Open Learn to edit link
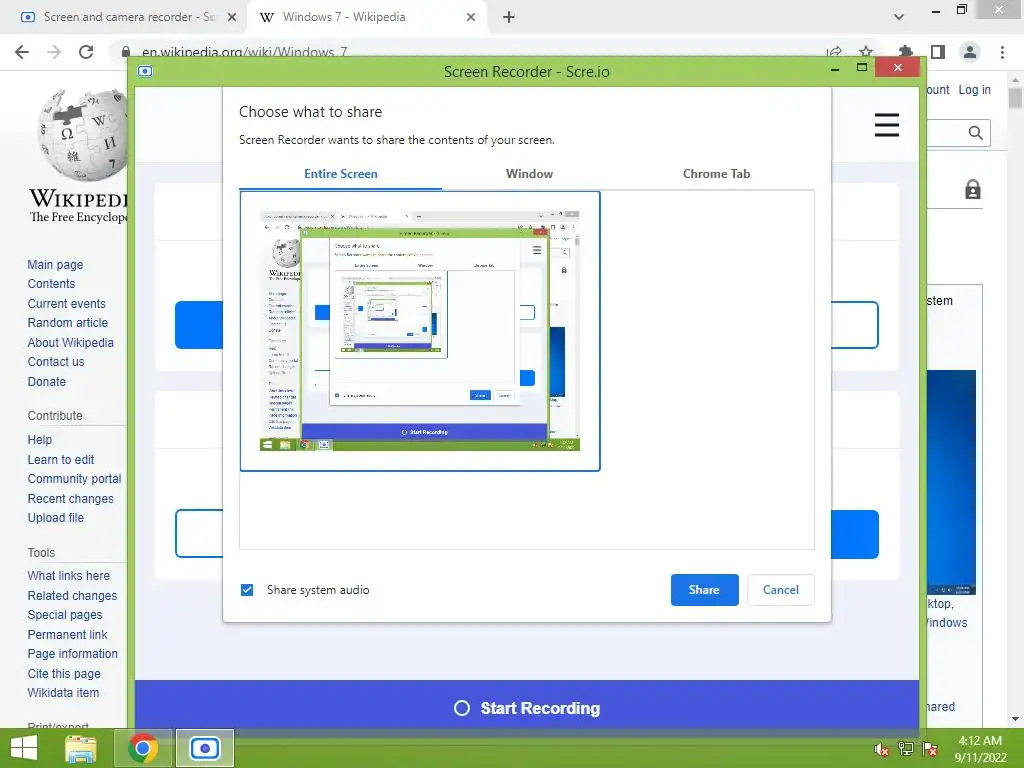This screenshot has width=1024, height=768. 60,460
